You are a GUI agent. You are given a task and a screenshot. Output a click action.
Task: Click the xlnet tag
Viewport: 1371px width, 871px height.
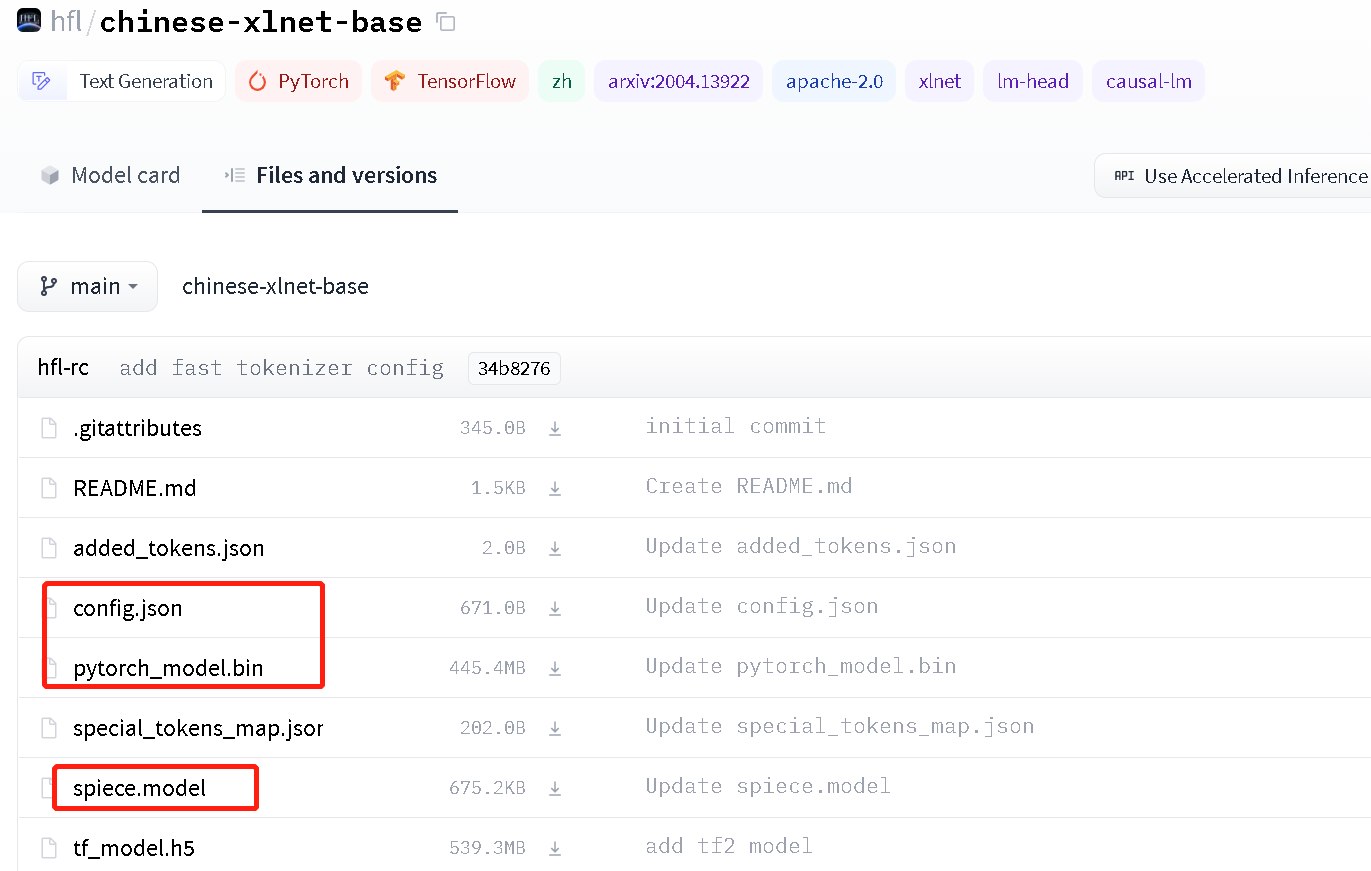point(940,82)
